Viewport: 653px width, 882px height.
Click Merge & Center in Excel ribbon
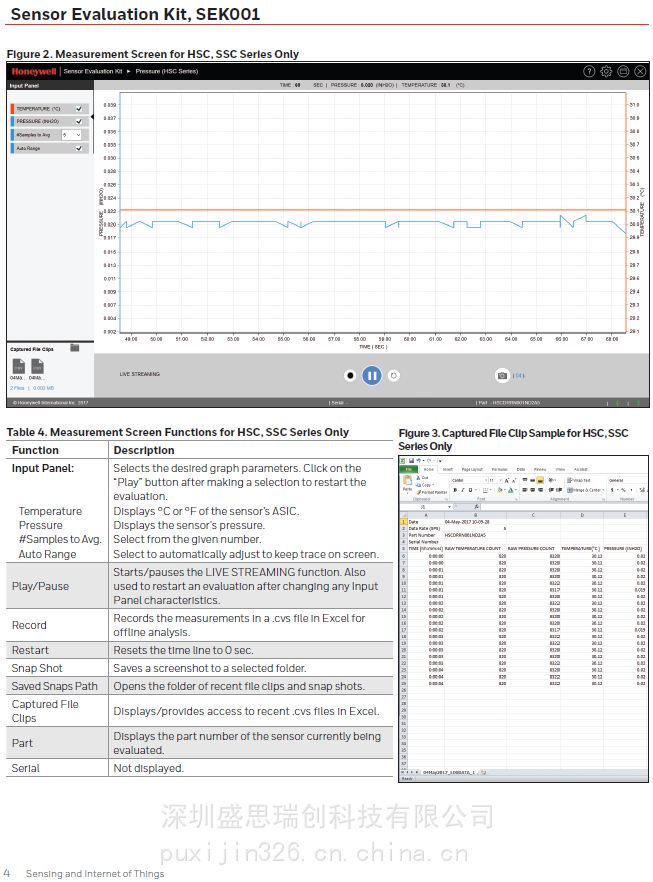pos(585,490)
